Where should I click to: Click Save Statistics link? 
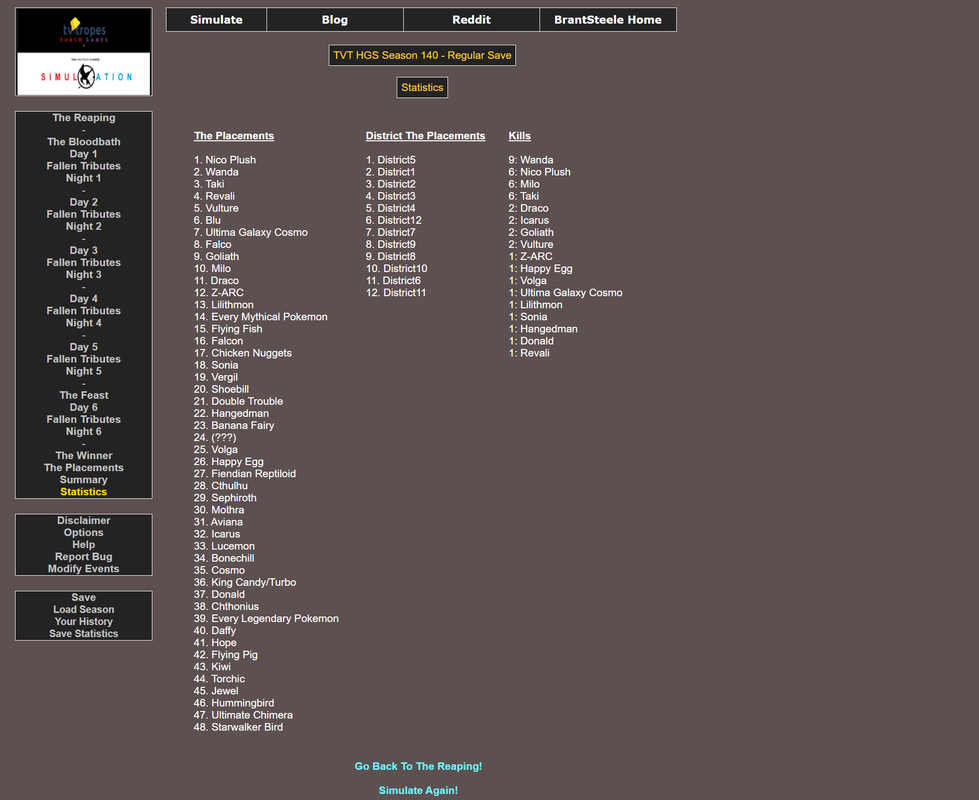point(84,633)
